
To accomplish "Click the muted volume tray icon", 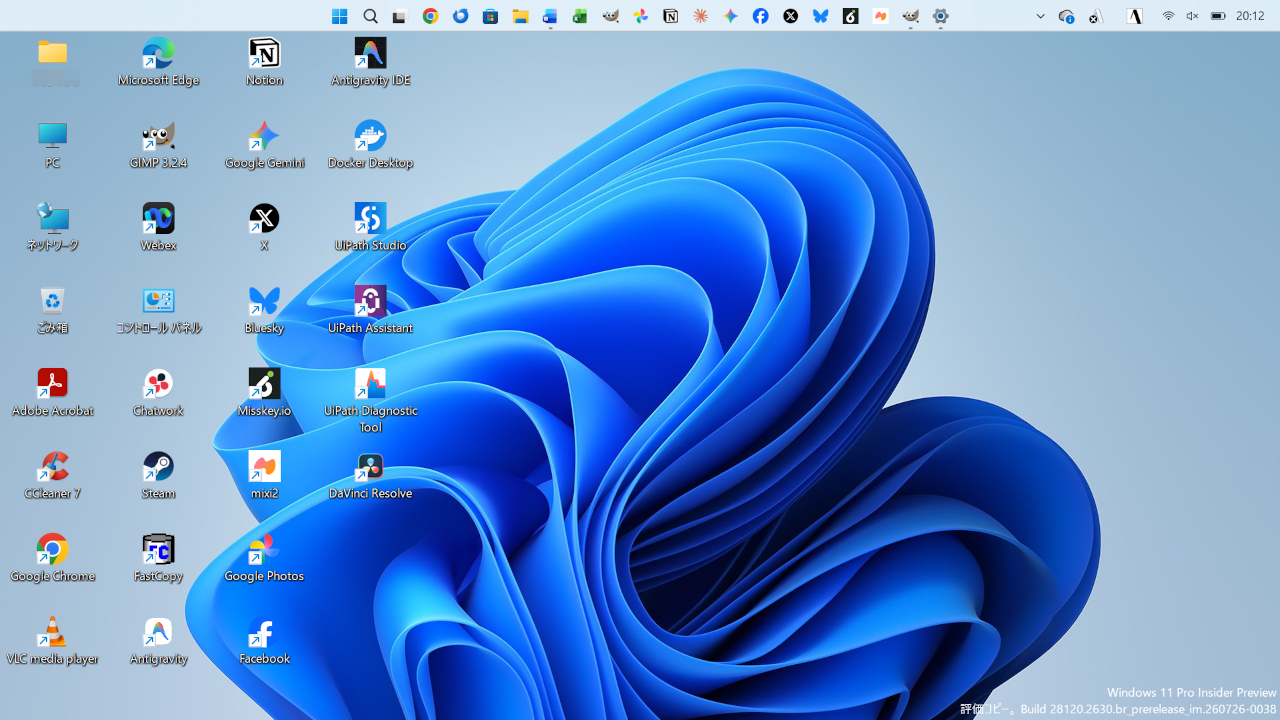I will pyautogui.click(x=1192, y=16).
